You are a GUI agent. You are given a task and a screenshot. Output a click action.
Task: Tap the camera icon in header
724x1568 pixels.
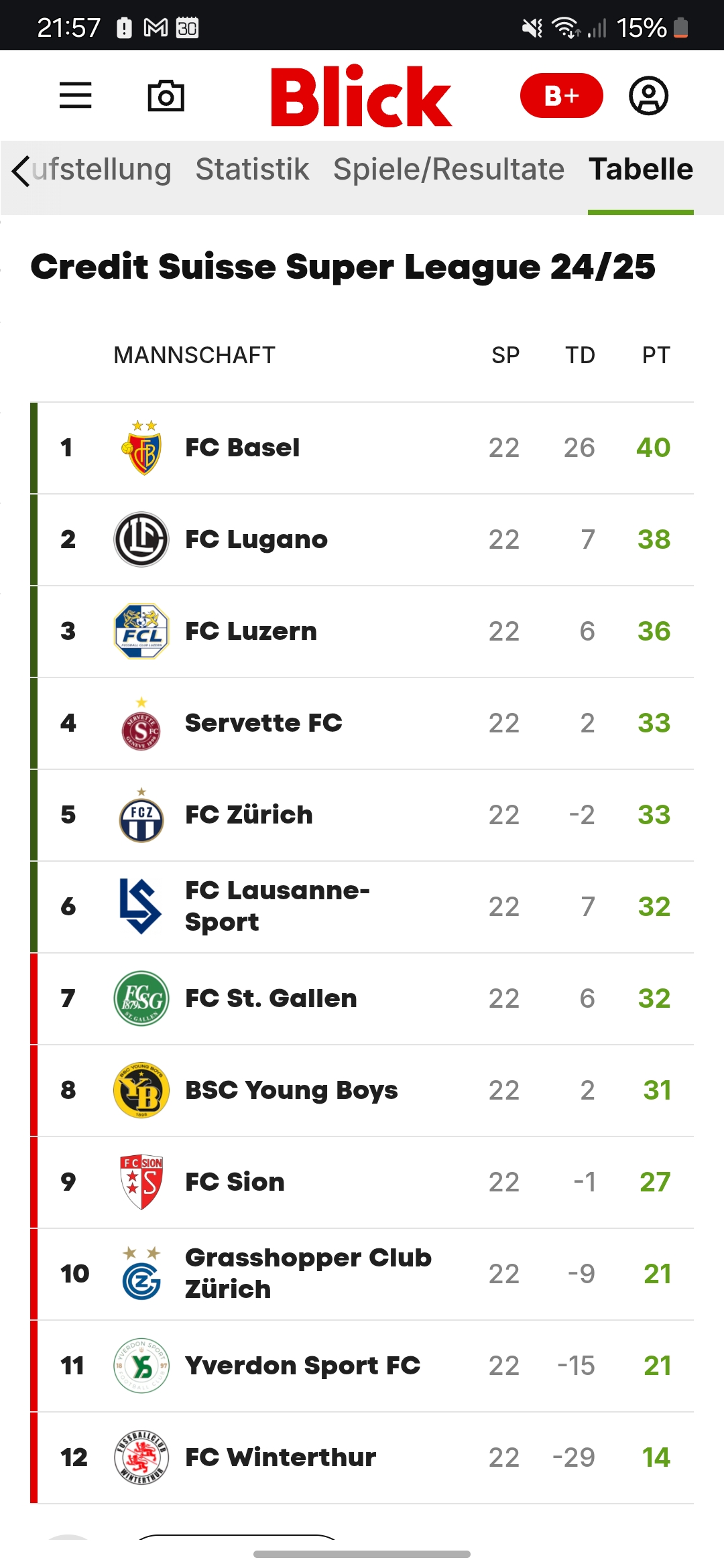tap(166, 96)
